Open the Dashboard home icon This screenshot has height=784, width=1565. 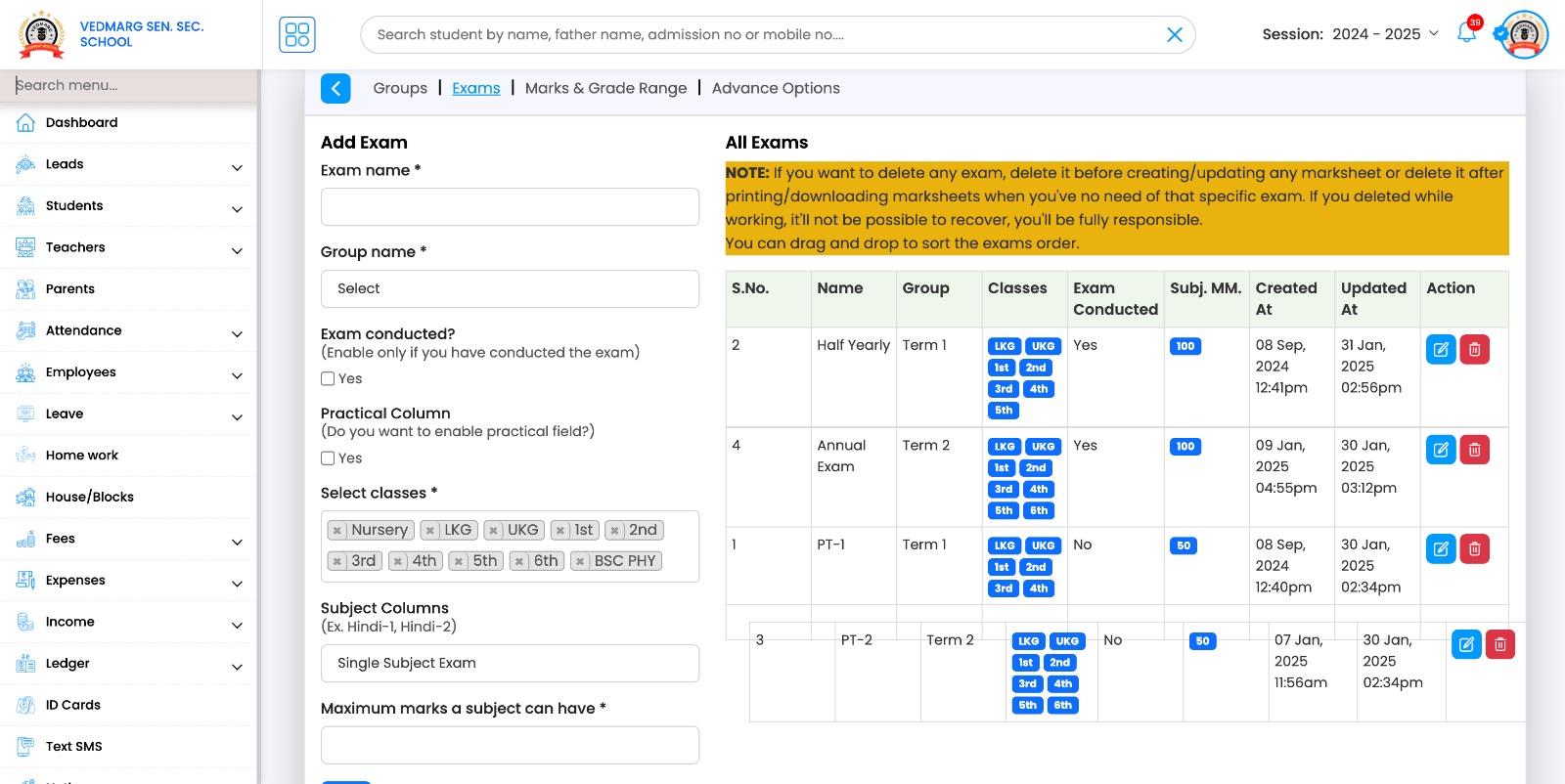point(25,122)
